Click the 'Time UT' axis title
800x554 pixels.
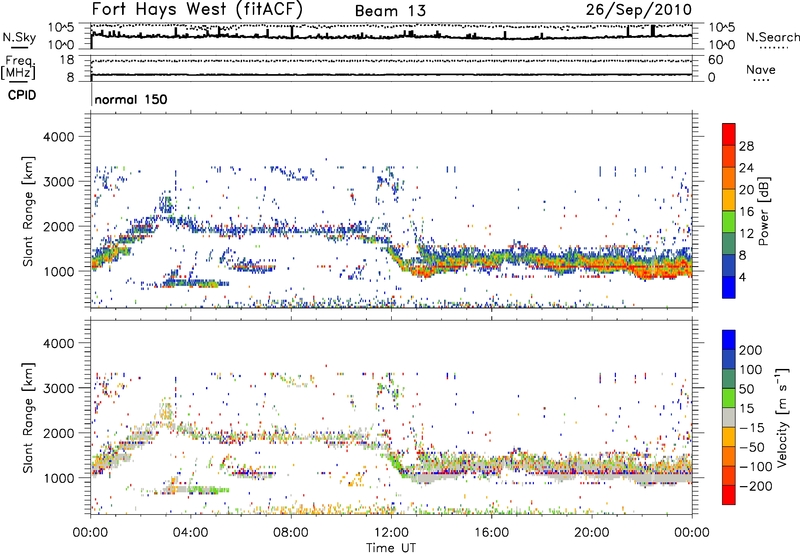pos(391,548)
